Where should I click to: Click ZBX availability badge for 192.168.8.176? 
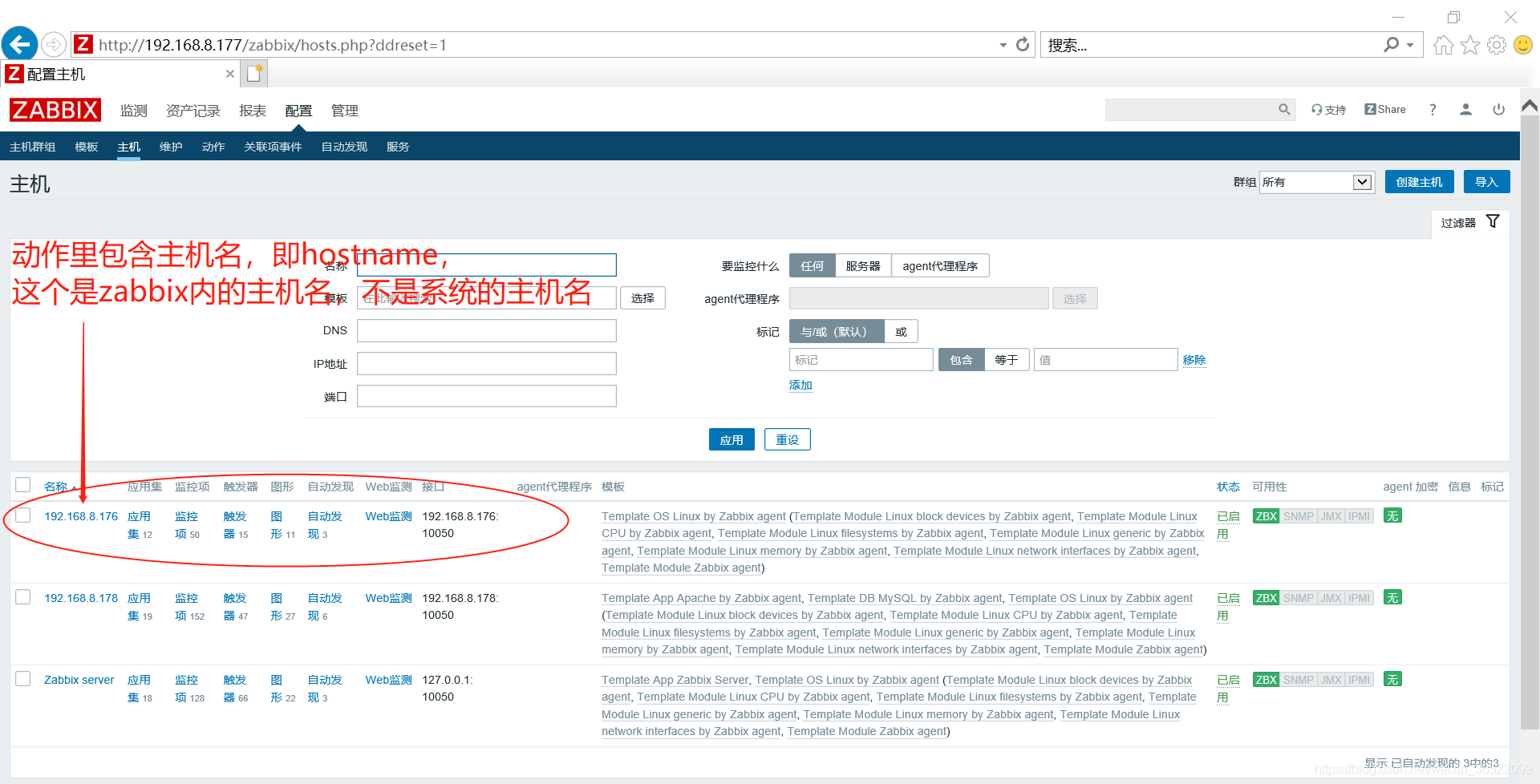tap(1266, 516)
